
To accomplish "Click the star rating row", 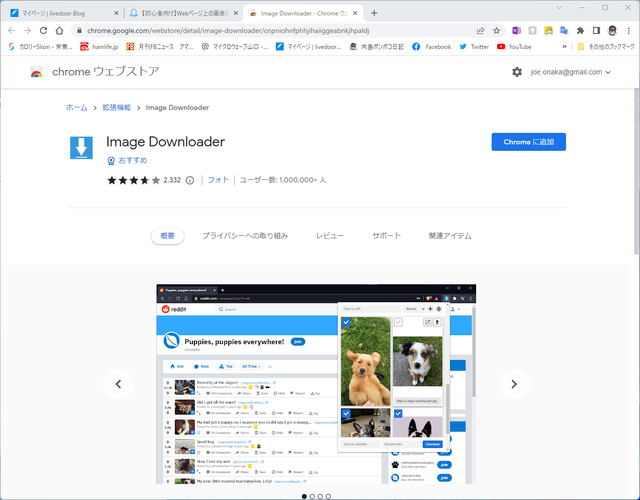I will coord(133,180).
